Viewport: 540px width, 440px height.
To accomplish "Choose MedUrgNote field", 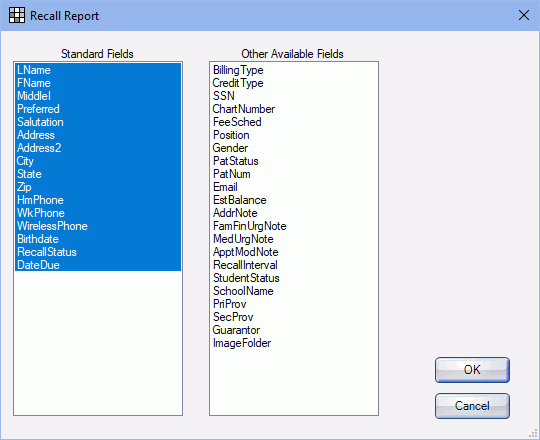I will click(294, 239).
